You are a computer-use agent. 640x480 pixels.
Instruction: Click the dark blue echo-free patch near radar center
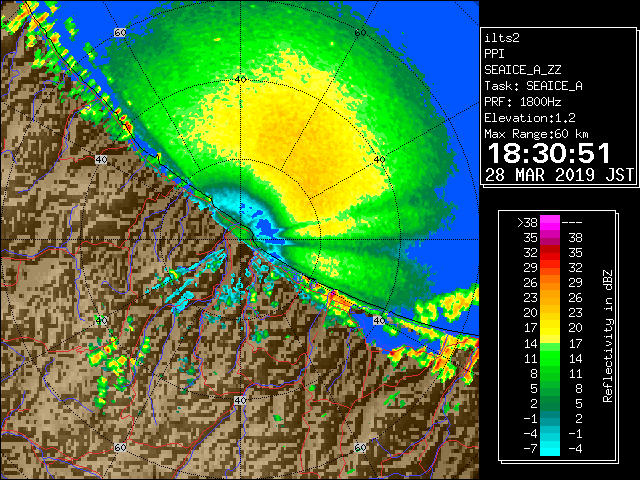click(266, 227)
